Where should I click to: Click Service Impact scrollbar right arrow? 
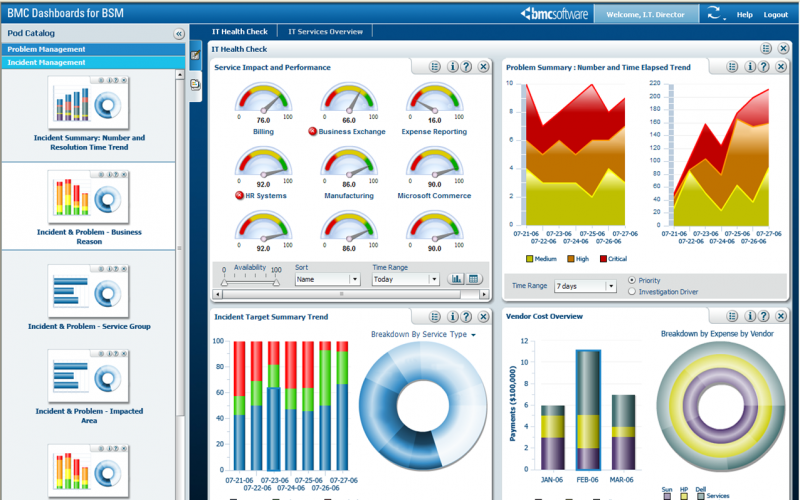pyautogui.click(x=484, y=294)
